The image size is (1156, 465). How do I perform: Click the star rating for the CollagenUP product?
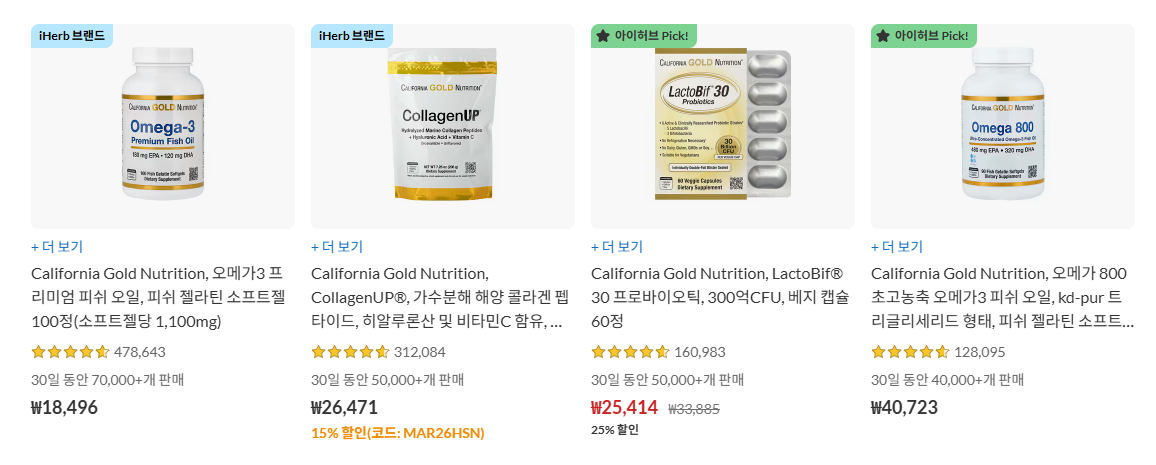350,352
